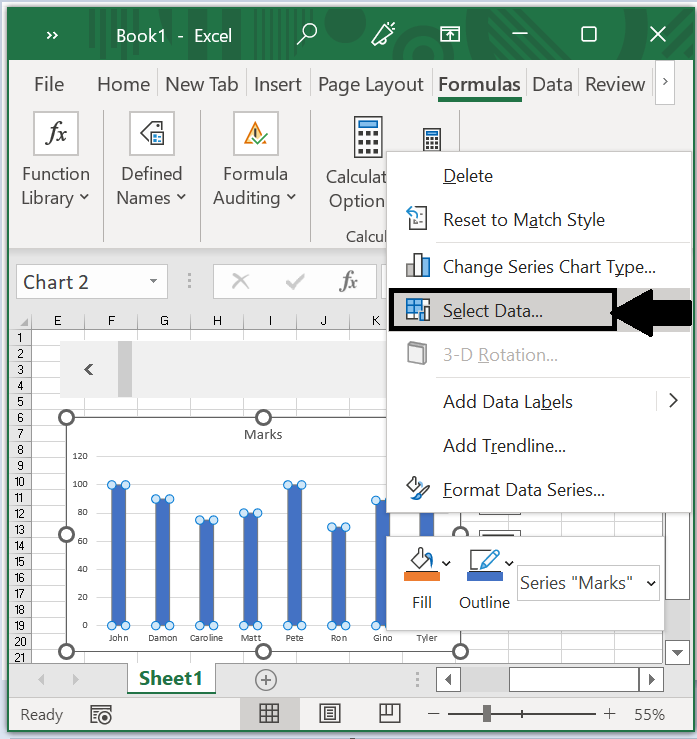The width and height of the screenshot is (697, 739).
Task: Click the Calculation Options calculator icon
Action: 368,137
